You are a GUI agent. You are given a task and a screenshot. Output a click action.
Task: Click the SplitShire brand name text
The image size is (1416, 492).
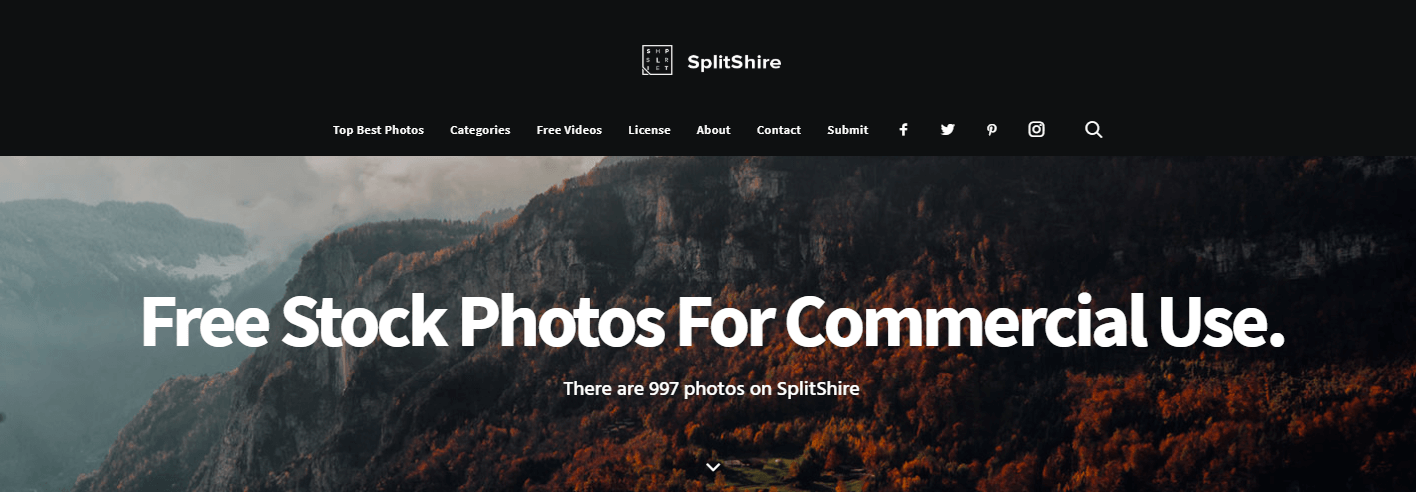click(x=734, y=62)
